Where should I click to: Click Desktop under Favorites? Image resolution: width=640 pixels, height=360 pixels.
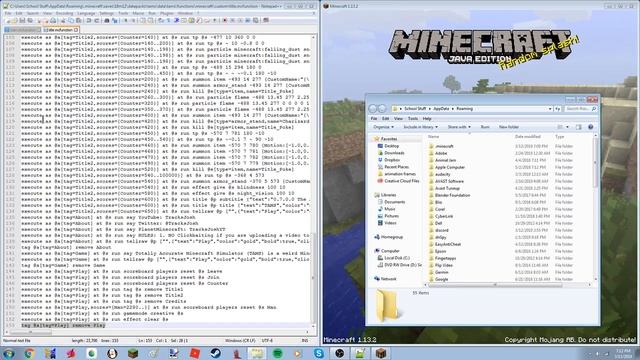tap(391, 146)
